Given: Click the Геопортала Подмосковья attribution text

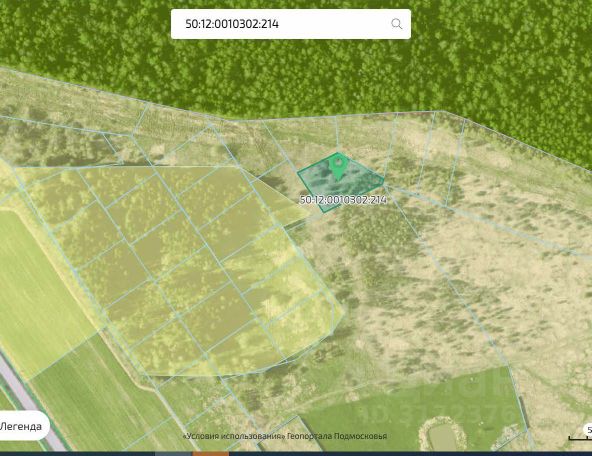Looking at the screenshot, I should pyautogui.click(x=337, y=436).
